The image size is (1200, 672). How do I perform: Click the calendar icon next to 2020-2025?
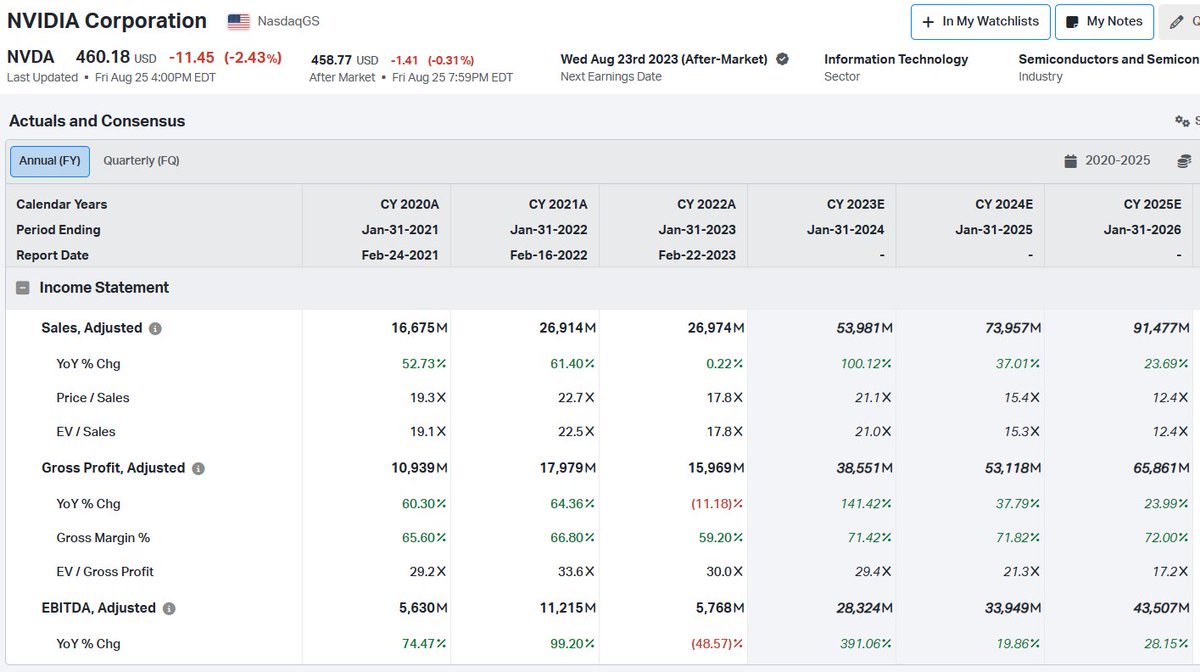pyautogui.click(x=1071, y=161)
